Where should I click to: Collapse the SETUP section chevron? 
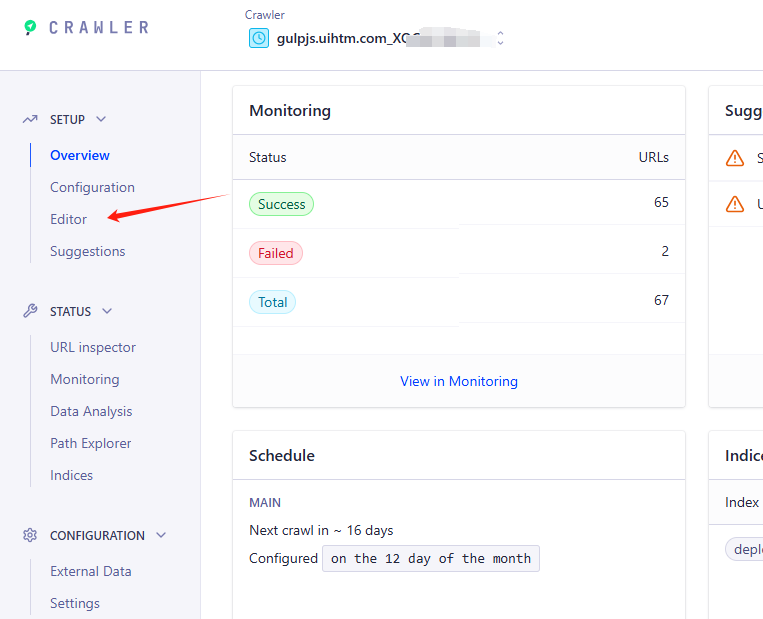click(x=101, y=119)
